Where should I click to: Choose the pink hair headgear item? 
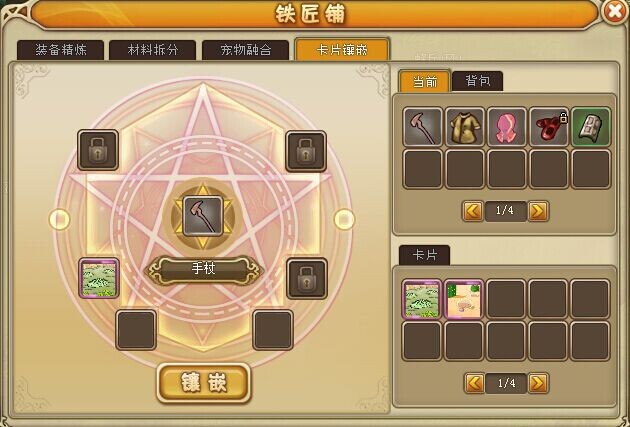pyautogui.click(x=507, y=127)
